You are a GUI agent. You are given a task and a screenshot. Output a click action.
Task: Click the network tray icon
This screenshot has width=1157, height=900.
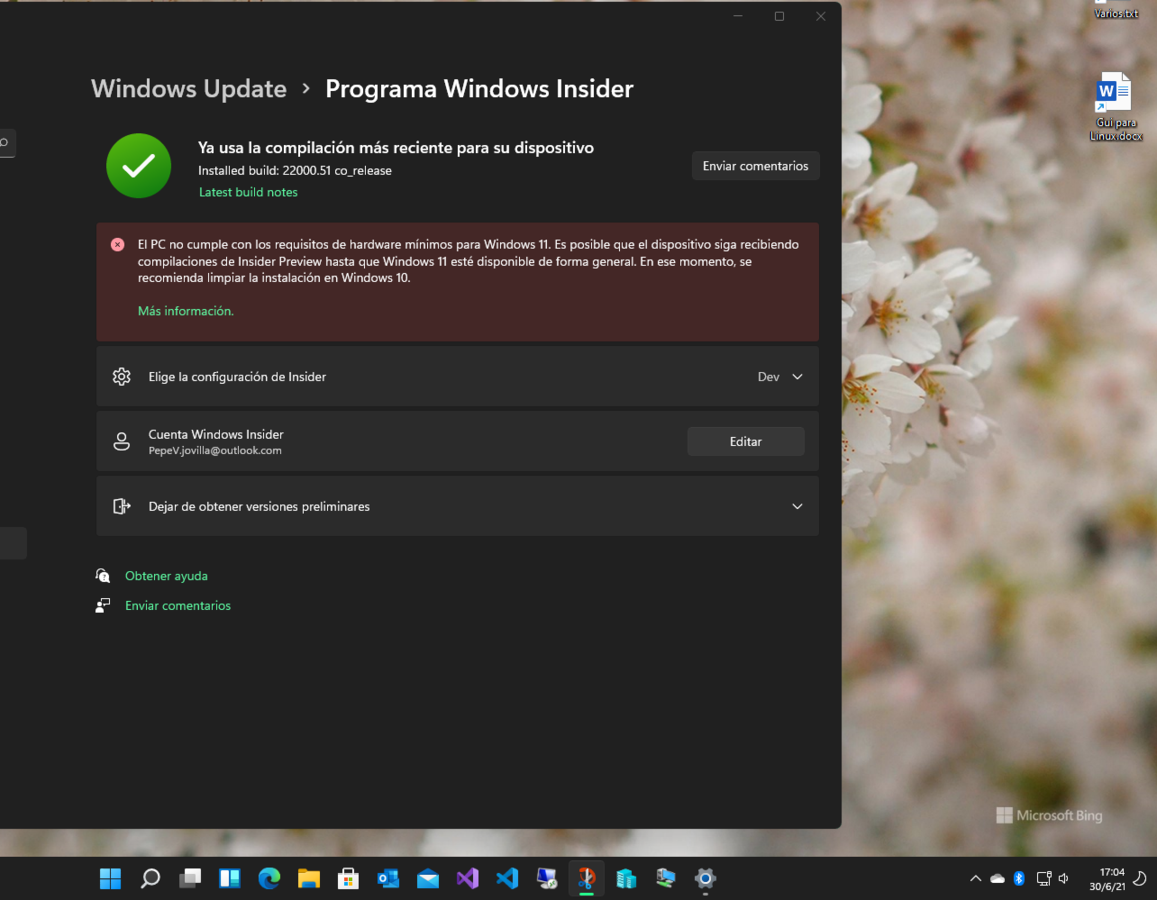coord(1043,878)
